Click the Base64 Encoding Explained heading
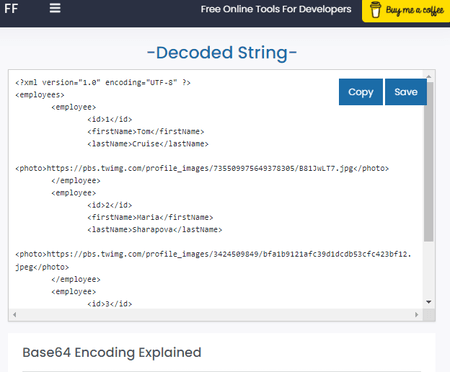Viewport: 450px width, 372px height. pos(112,352)
